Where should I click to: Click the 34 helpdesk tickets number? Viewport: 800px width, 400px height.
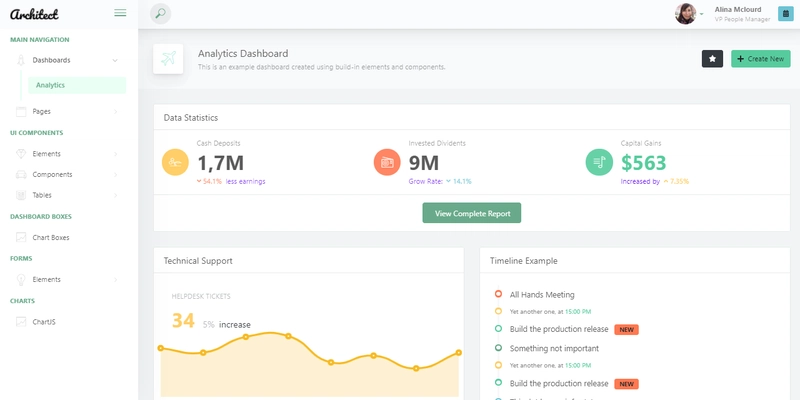(x=183, y=321)
